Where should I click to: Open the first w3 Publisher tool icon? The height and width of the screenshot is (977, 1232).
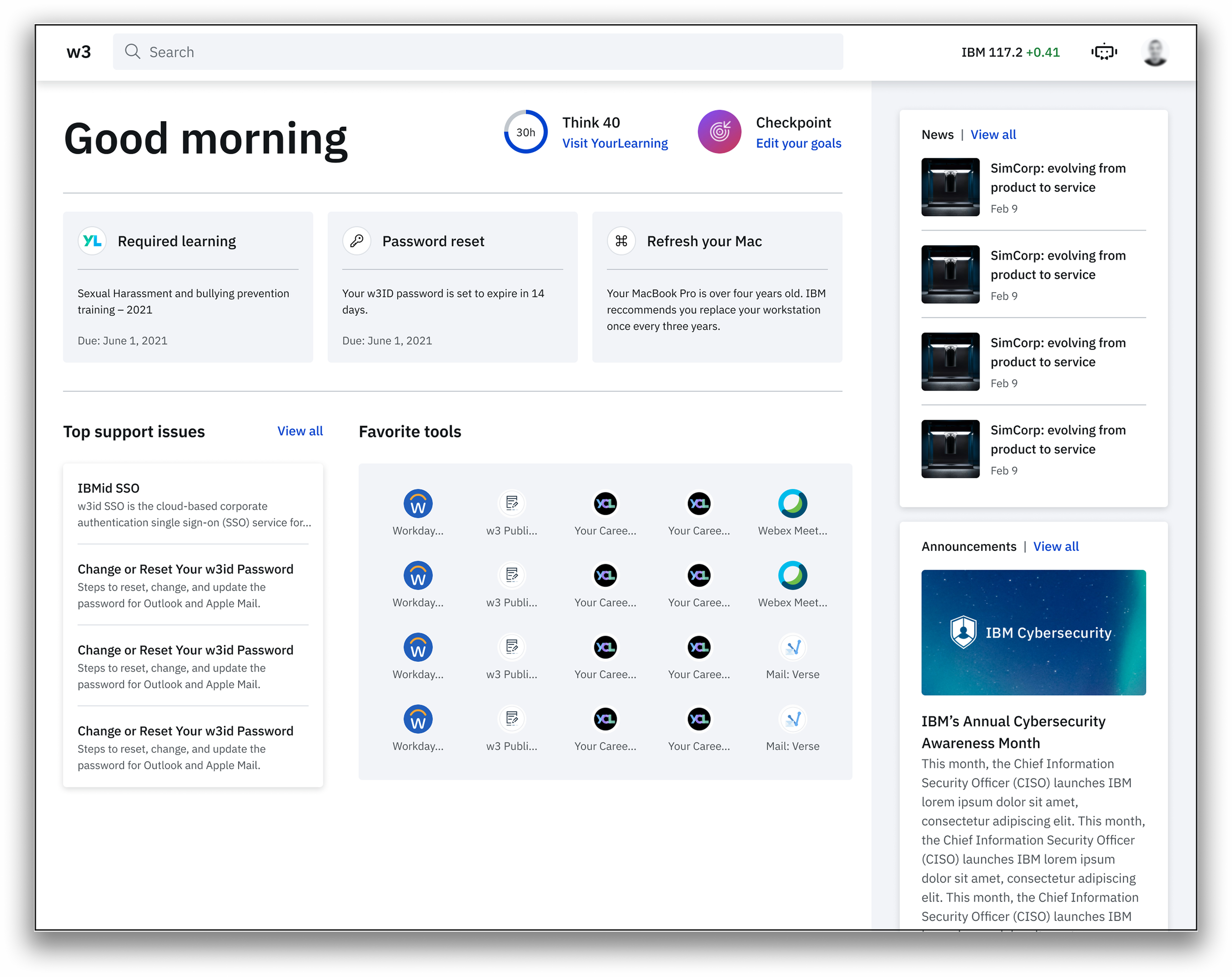pyautogui.click(x=512, y=504)
